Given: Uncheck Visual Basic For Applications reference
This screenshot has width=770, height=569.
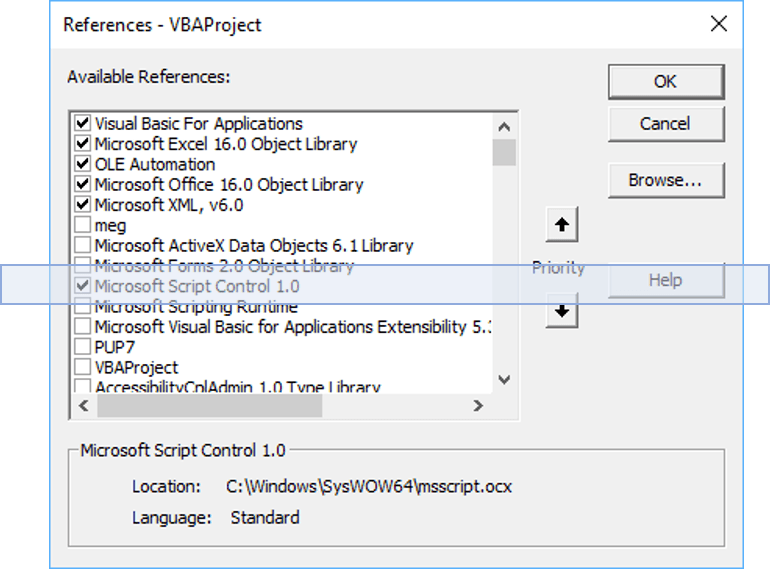Looking at the screenshot, I should (83, 124).
